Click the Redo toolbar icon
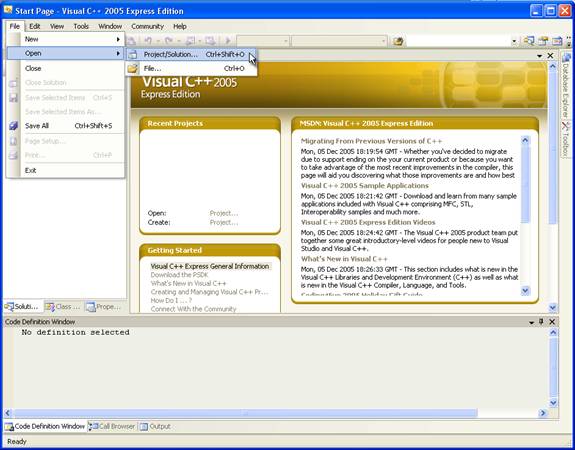The height and width of the screenshot is (450, 575). (x=169, y=41)
